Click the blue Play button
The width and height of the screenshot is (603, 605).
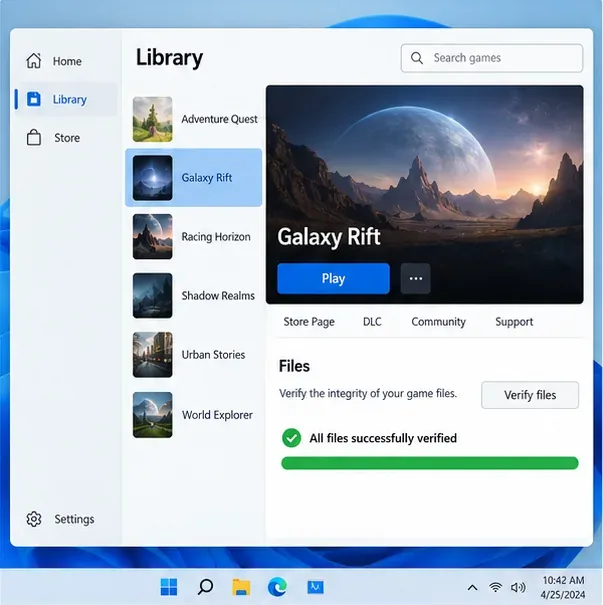tap(333, 279)
